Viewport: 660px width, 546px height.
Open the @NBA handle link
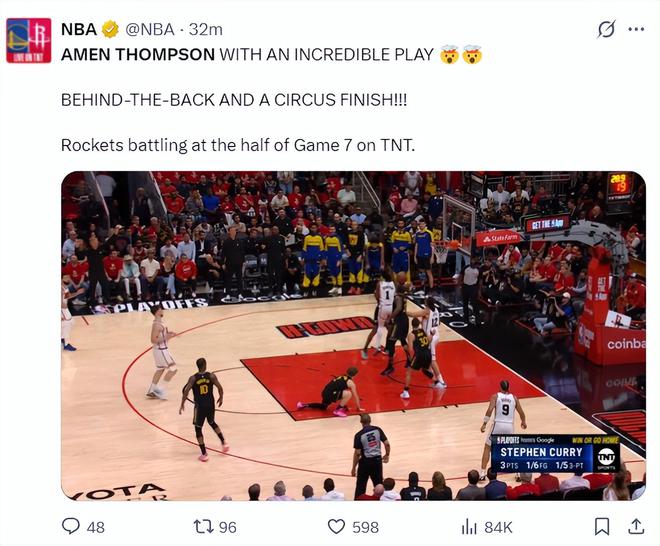click(x=150, y=29)
